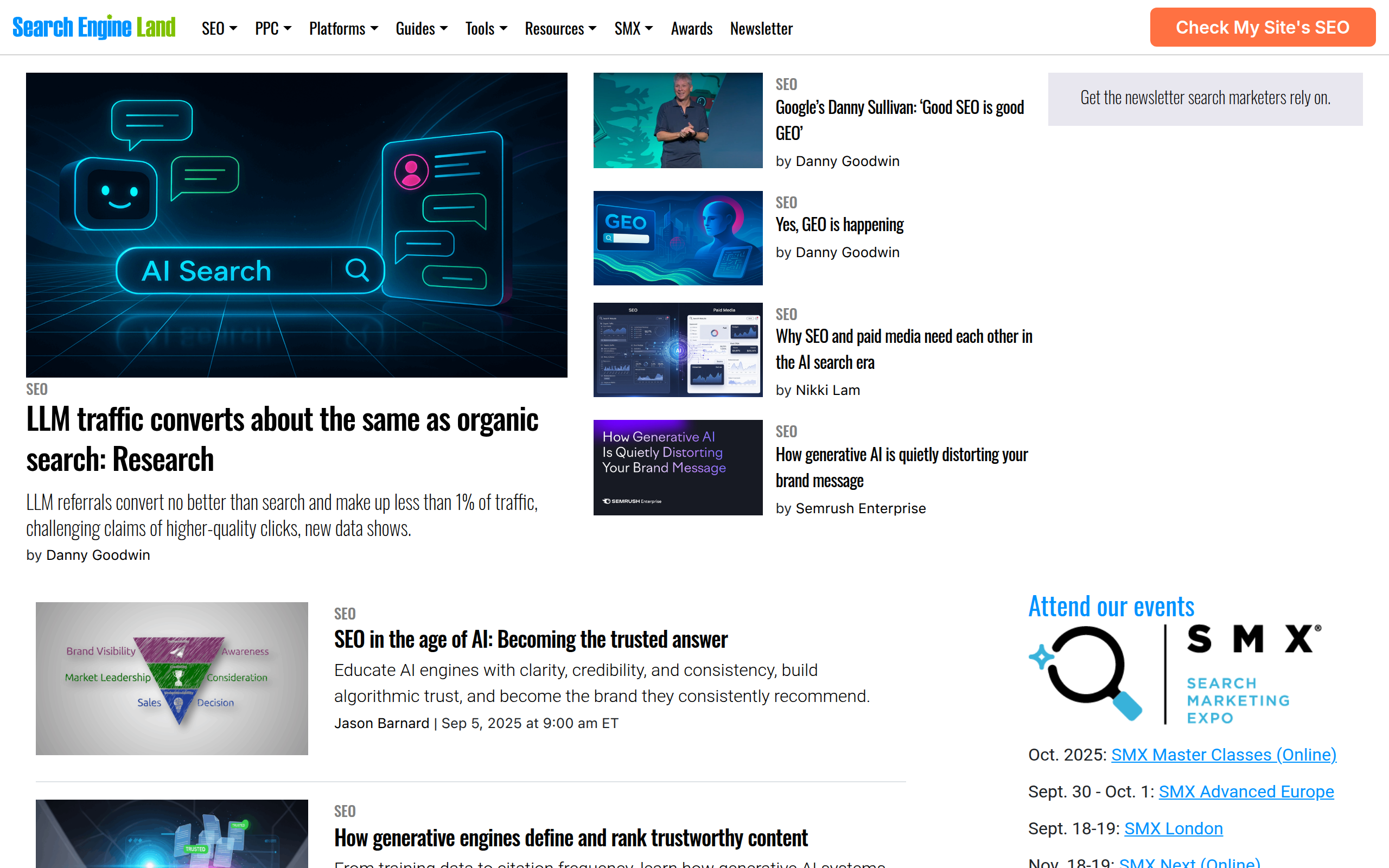Open the SMX Advanced Europe event link
Viewport: 1389px width, 868px height.
coord(1246,791)
